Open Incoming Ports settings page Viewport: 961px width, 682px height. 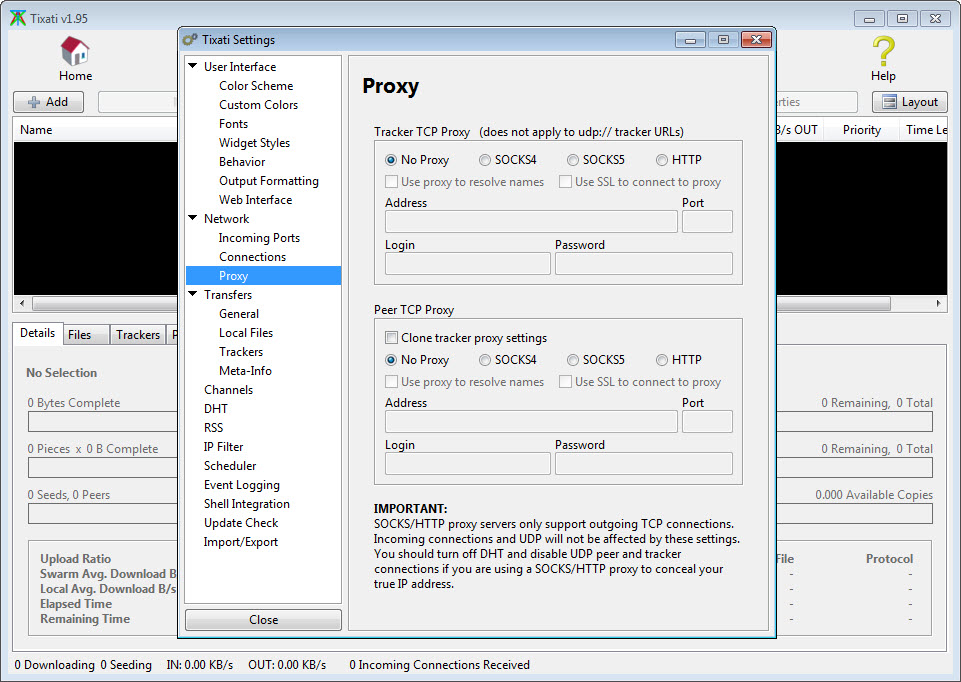259,238
